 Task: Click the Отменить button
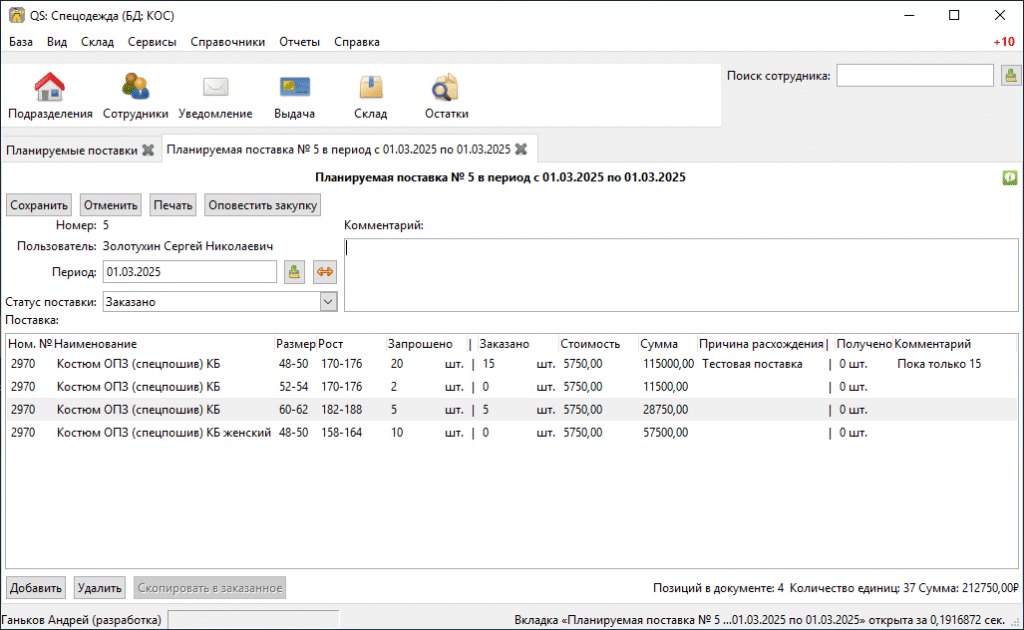[x=110, y=205]
